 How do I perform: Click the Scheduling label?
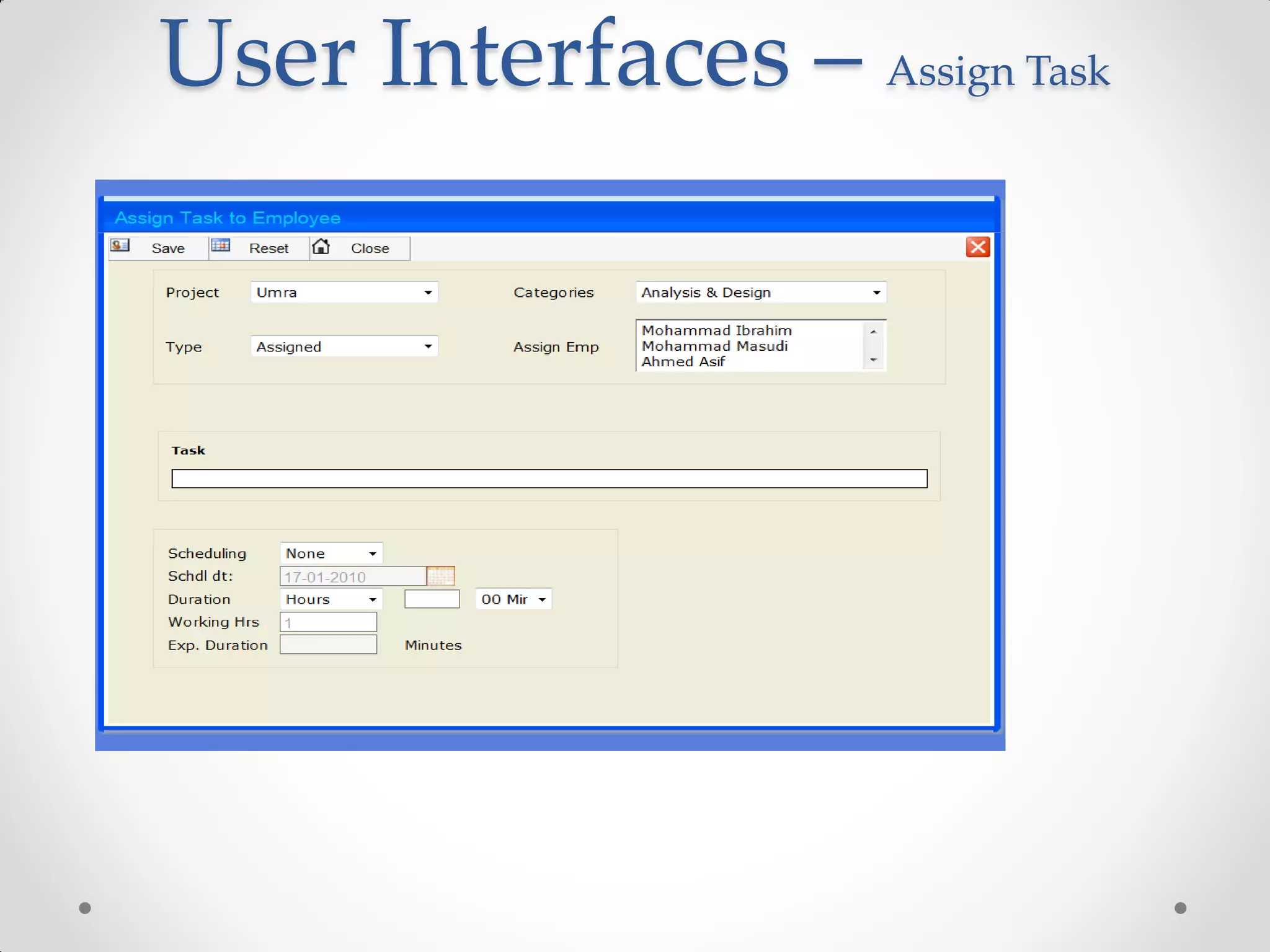pos(207,553)
